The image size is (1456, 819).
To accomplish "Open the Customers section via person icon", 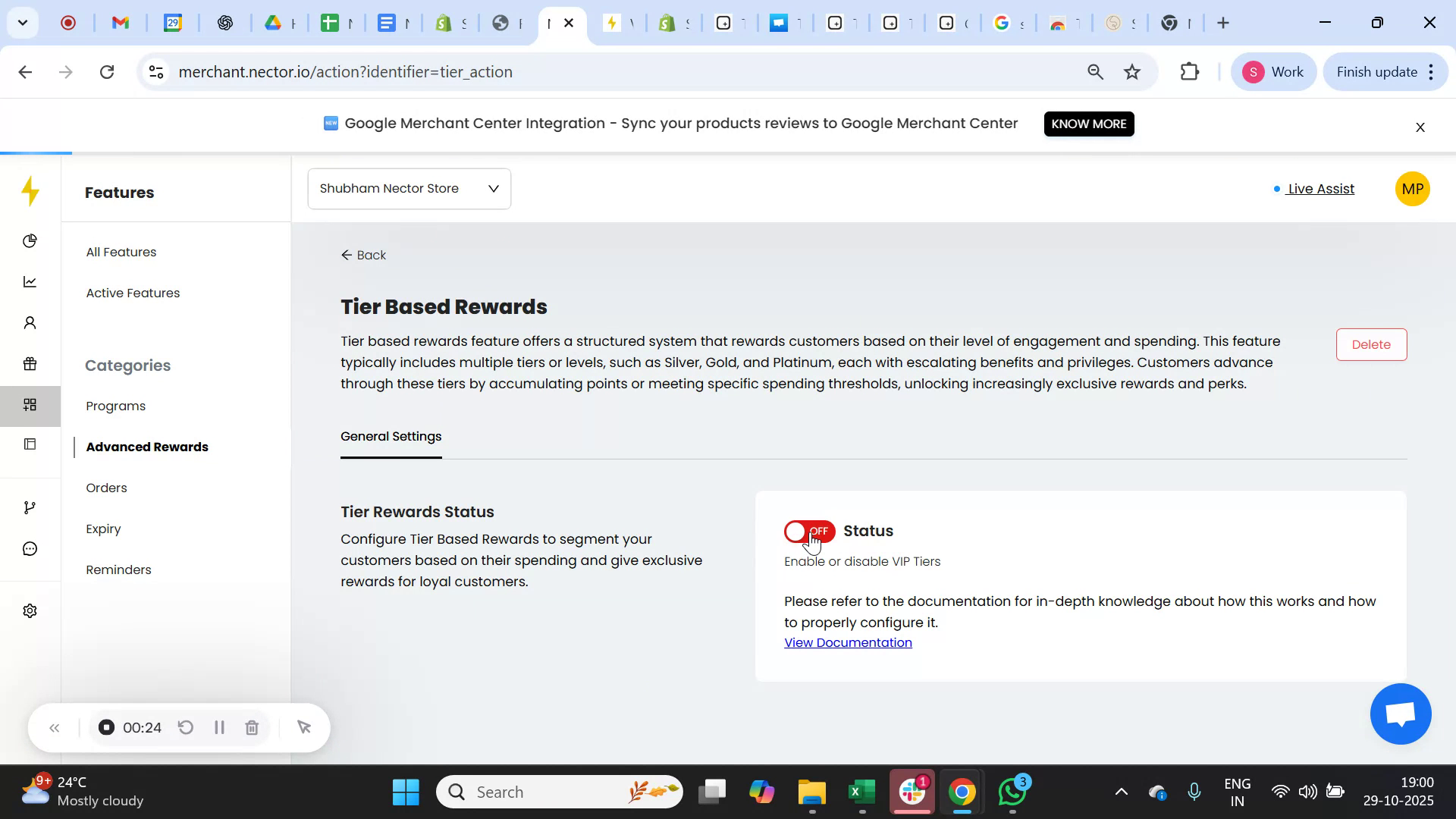I will click(x=30, y=322).
